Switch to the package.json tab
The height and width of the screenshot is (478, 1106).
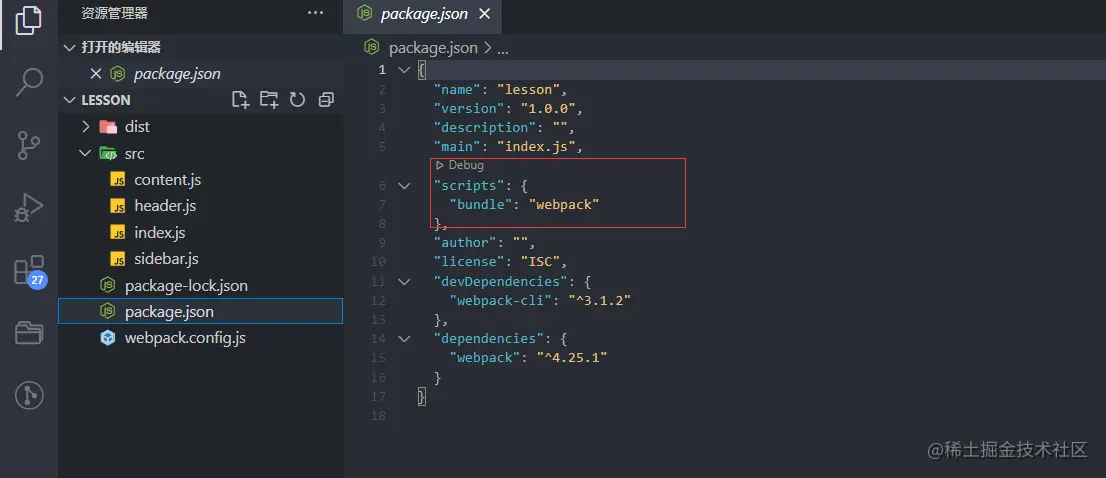(423, 16)
